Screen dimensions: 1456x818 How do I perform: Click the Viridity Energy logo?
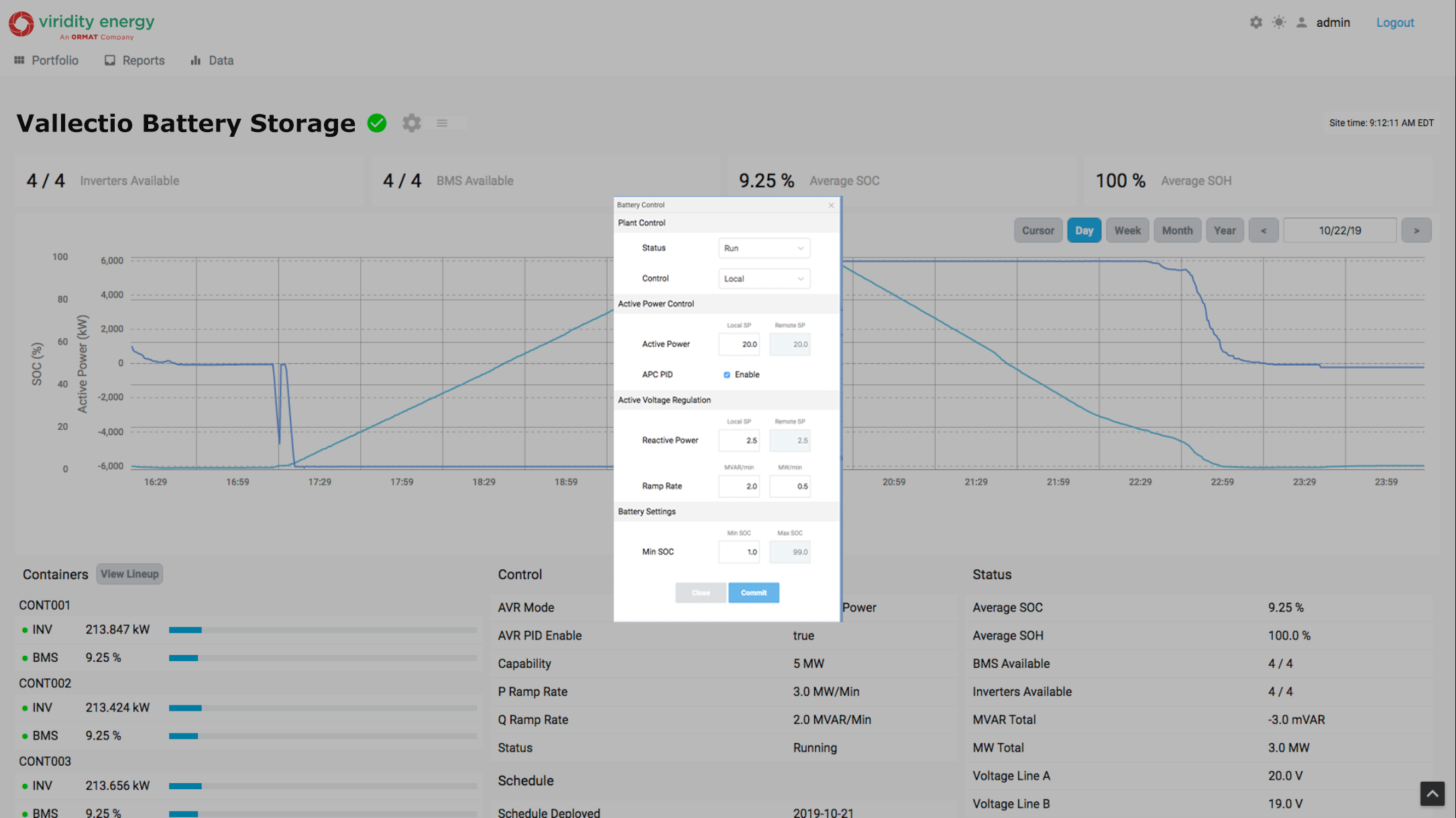click(x=81, y=25)
